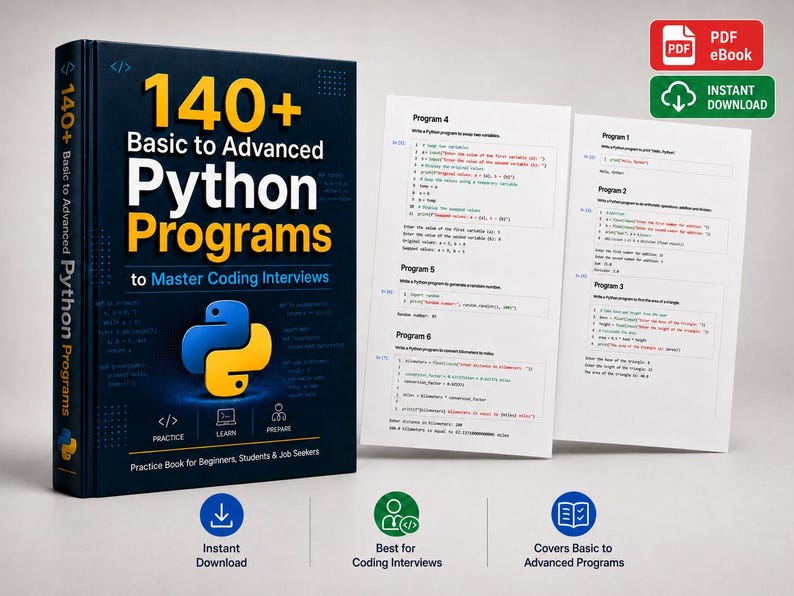Click 'Basic to Advanced' cover text

coord(225,146)
